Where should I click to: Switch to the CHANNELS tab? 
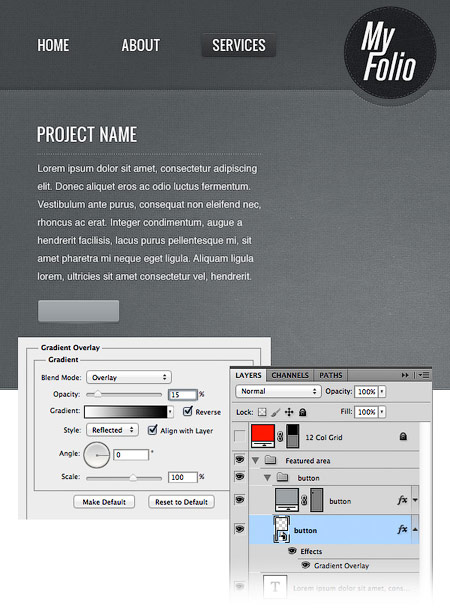[290, 375]
